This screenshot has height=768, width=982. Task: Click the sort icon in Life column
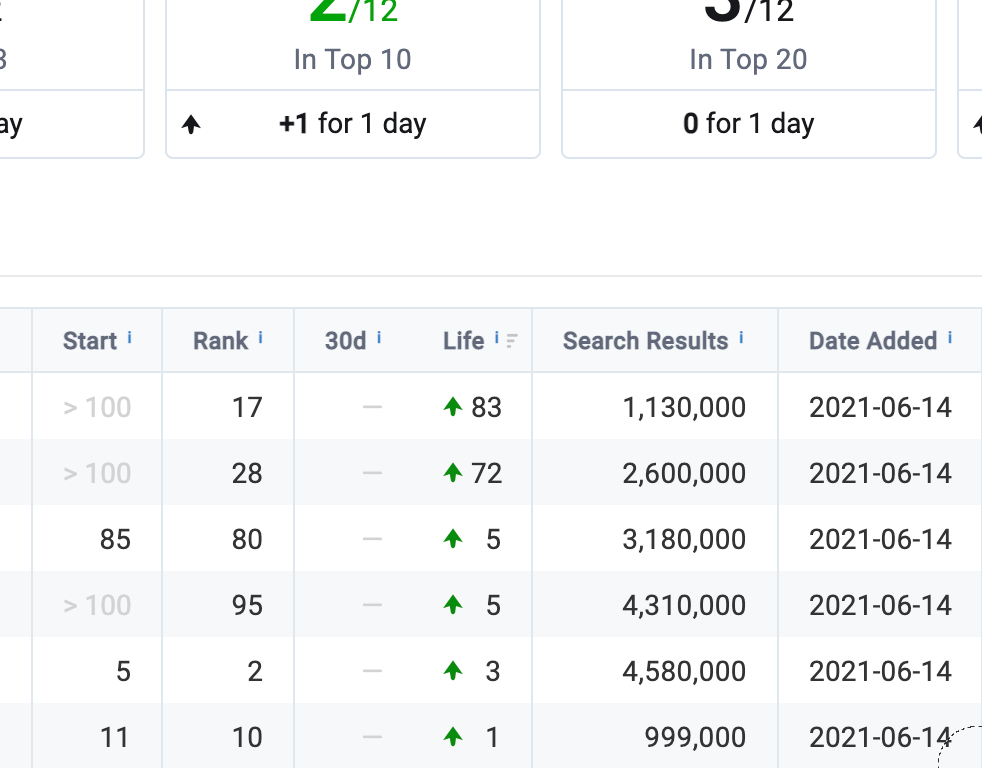(x=512, y=341)
